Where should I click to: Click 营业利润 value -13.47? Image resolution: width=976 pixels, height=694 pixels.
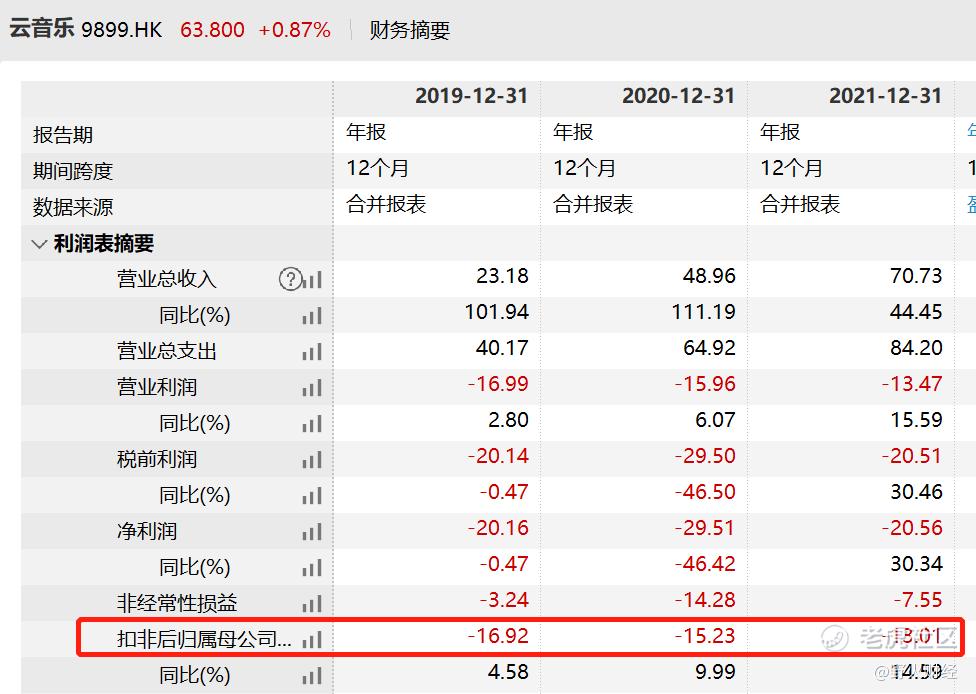tap(912, 384)
